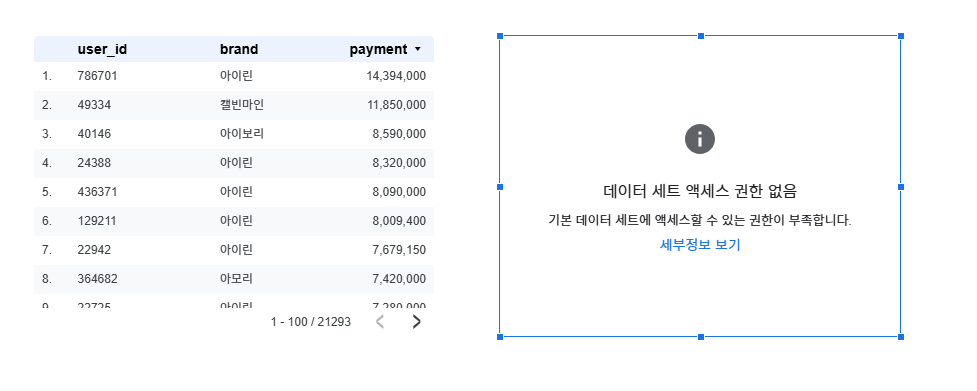Click the info icon in the error card
The width and height of the screenshot is (977, 391).
(x=700, y=139)
